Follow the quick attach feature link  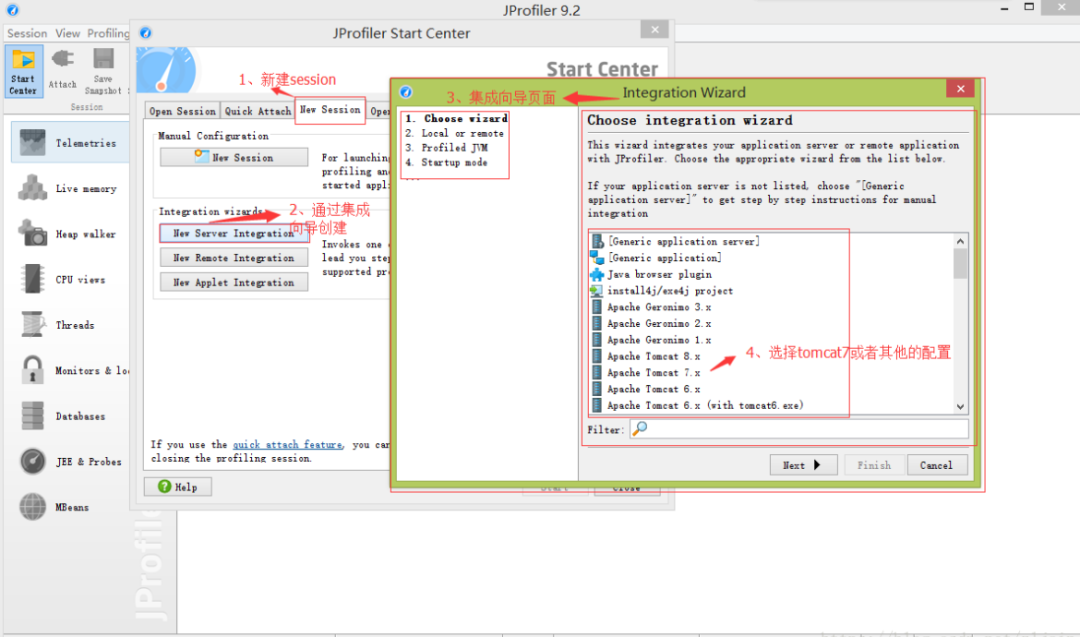click(x=287, y=445)
